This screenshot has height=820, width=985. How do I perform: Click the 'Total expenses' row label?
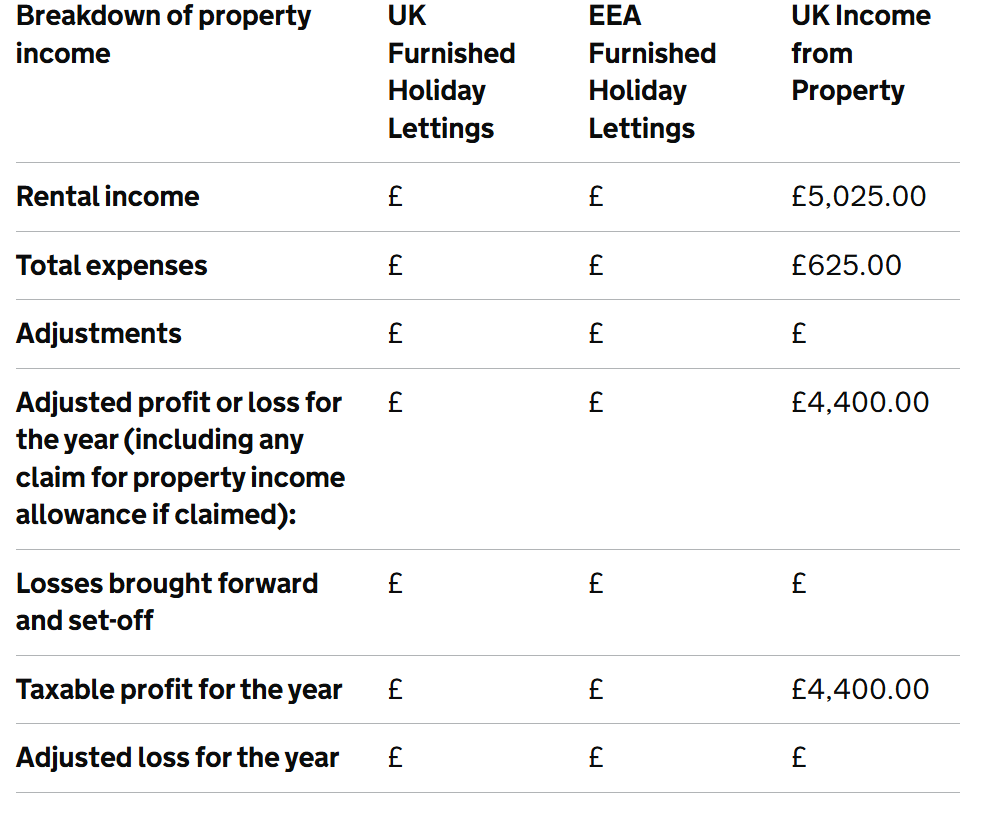tap(111, 265)
